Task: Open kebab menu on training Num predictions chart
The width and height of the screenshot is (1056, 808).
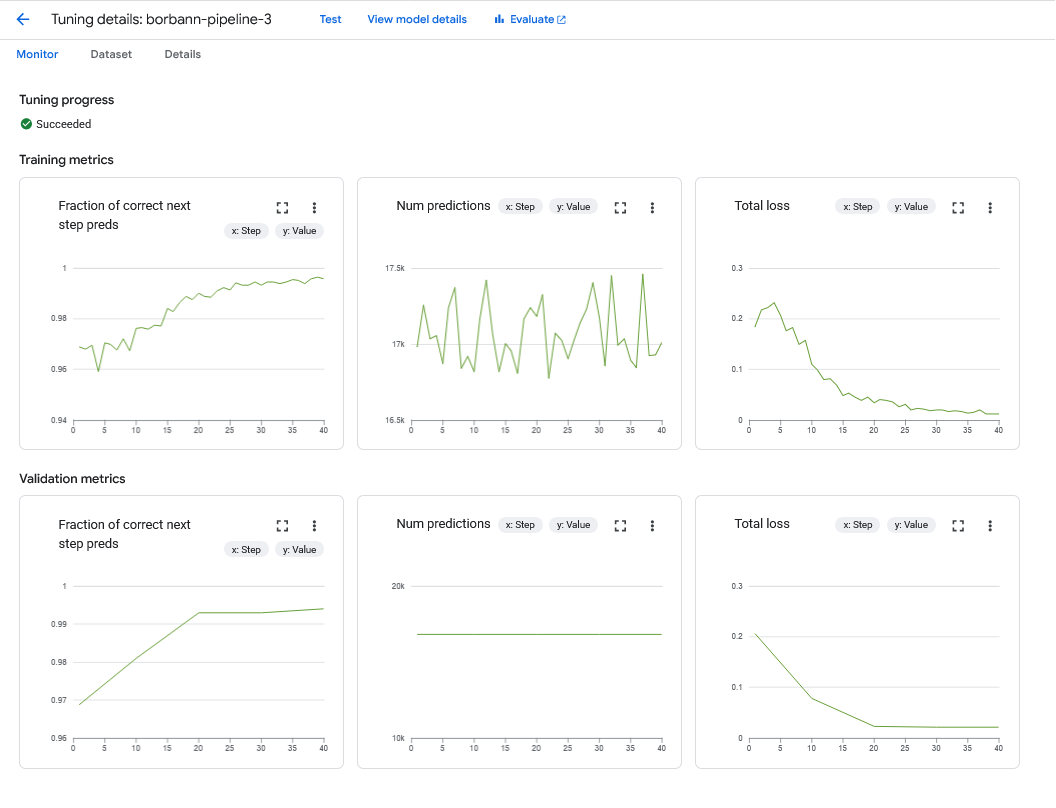Action: (652, 207)
